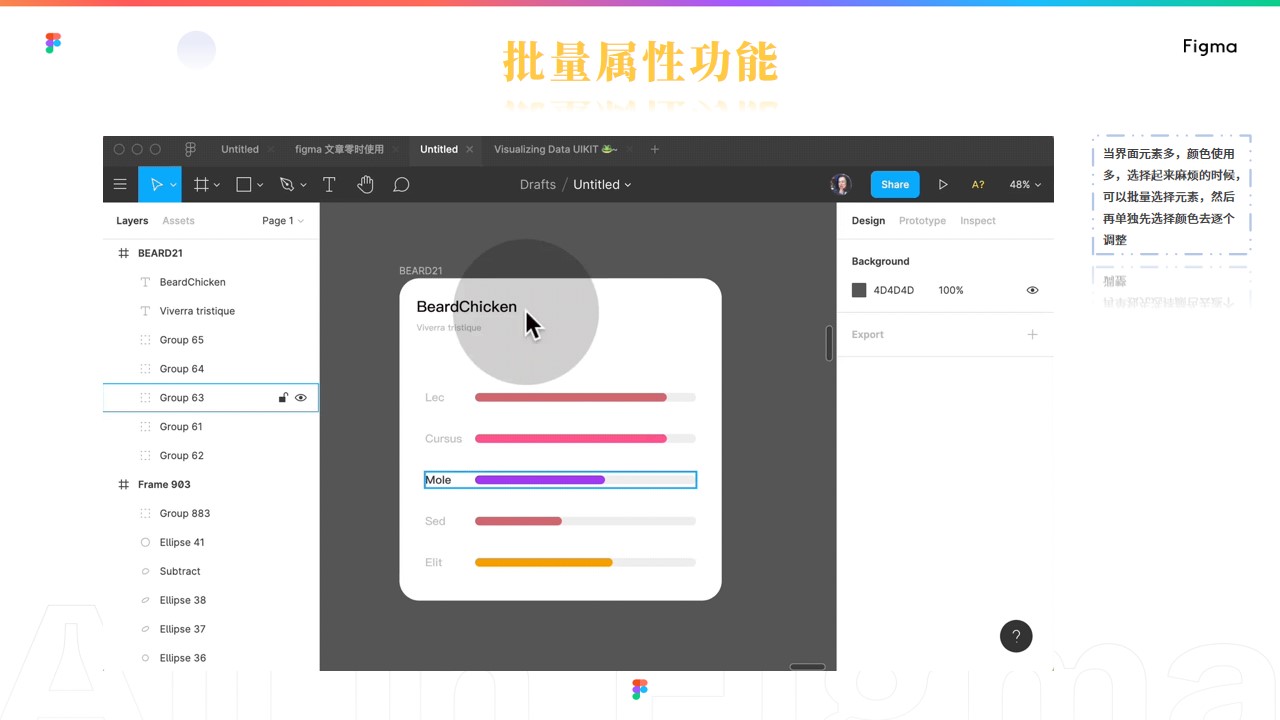This screenshot has width=1280, height=720.
Task: Open the hamburger main menu
Action: [120, 184]
